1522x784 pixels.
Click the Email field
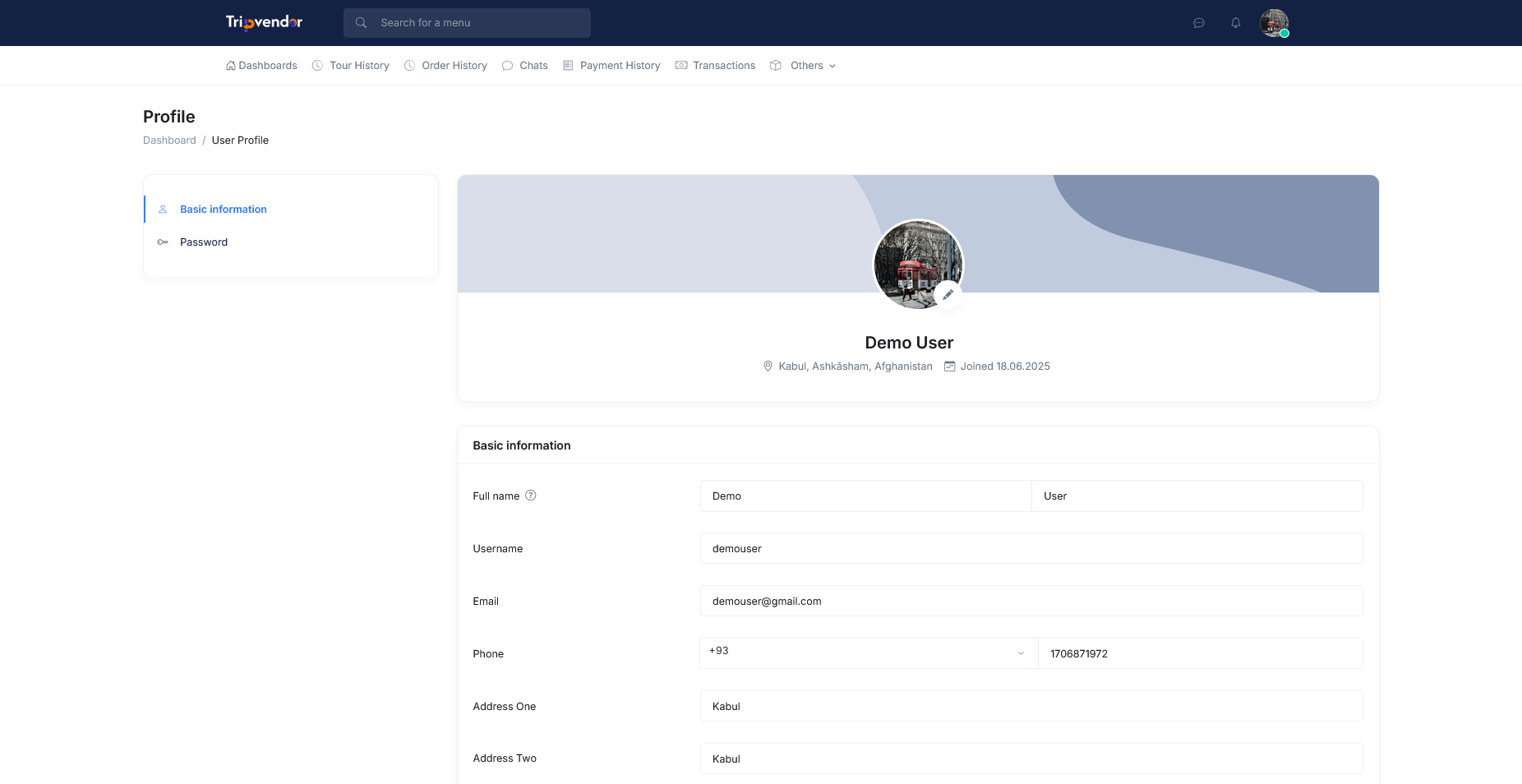1031,602
